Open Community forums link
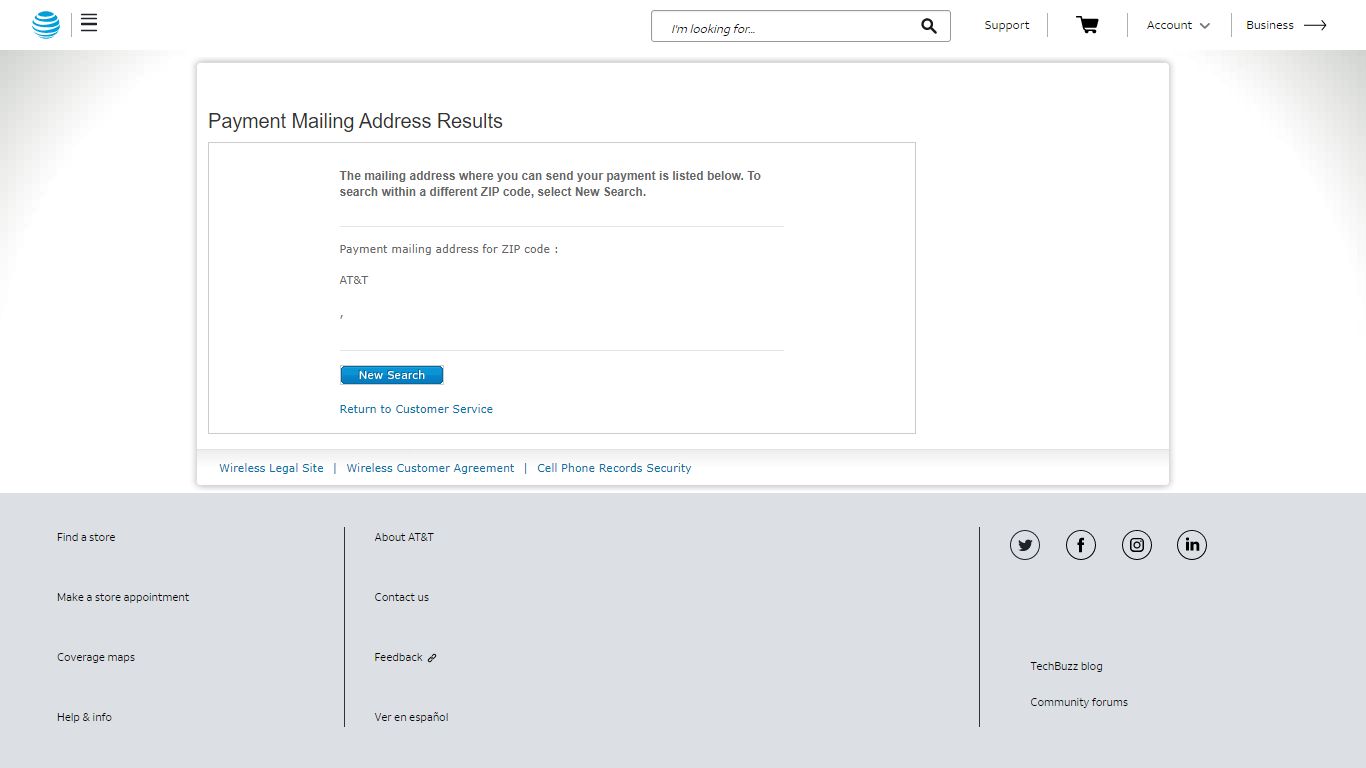 pos(1079,702)
